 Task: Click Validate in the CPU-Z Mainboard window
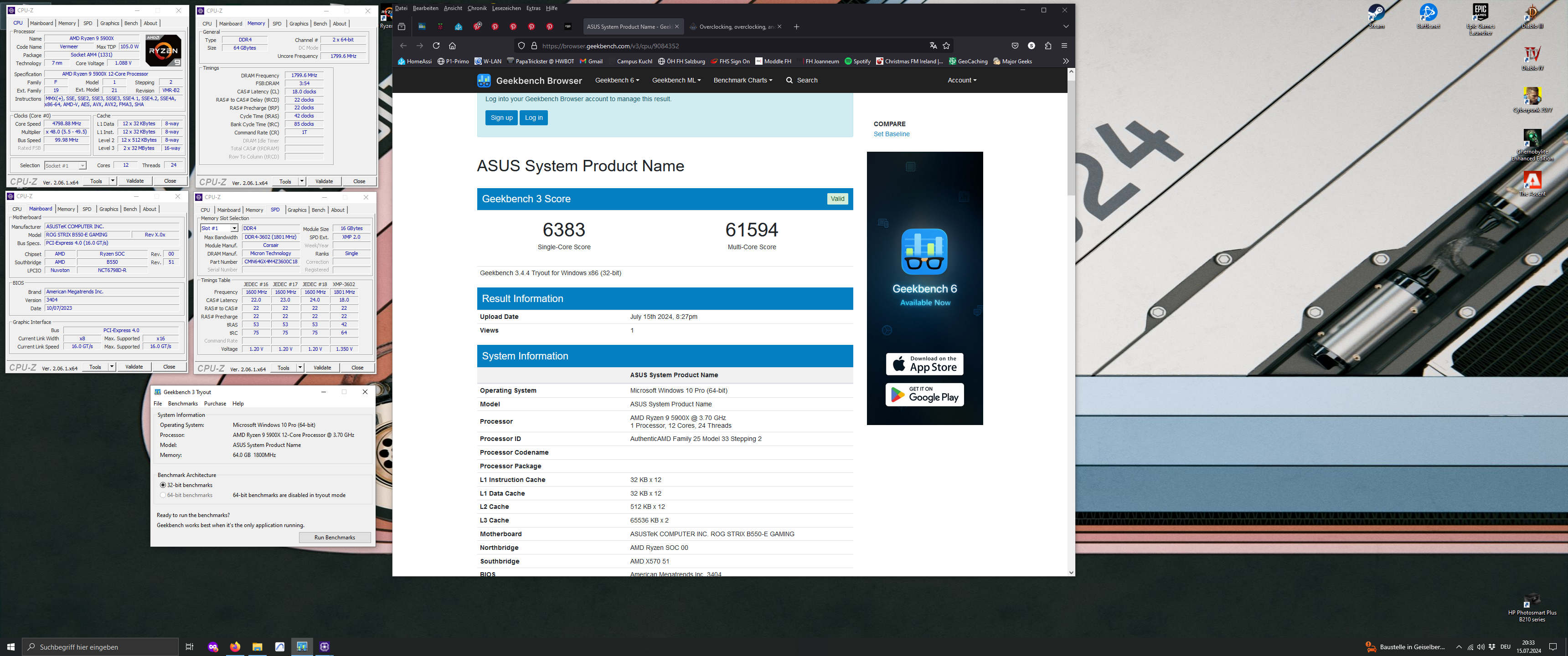pos(134,367)
